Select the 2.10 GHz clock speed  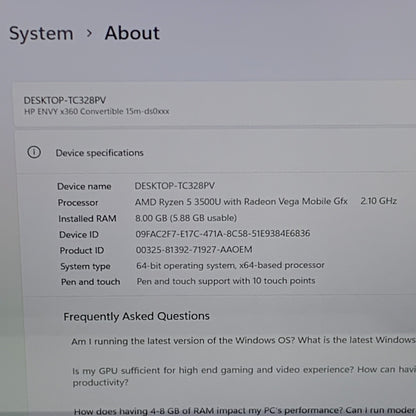tap(379, 201)
